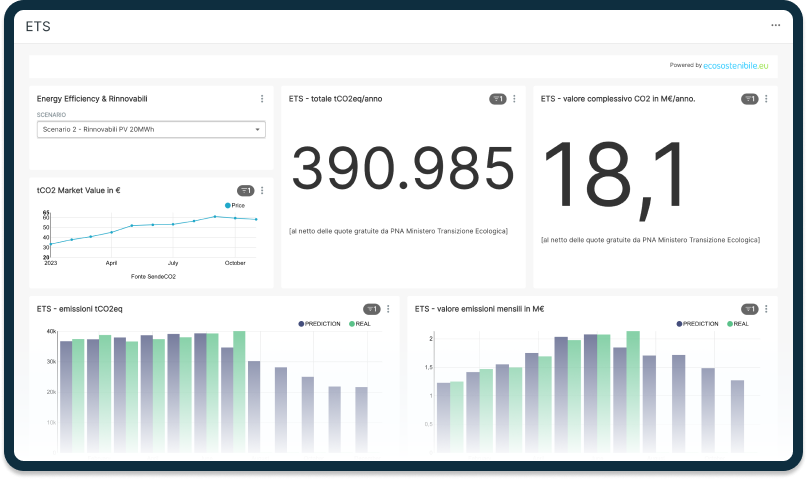The height and width of the screenshot is (479, 807).
Task: Click the 390.985 total emissions figure
Action: [x=402, y=168]
